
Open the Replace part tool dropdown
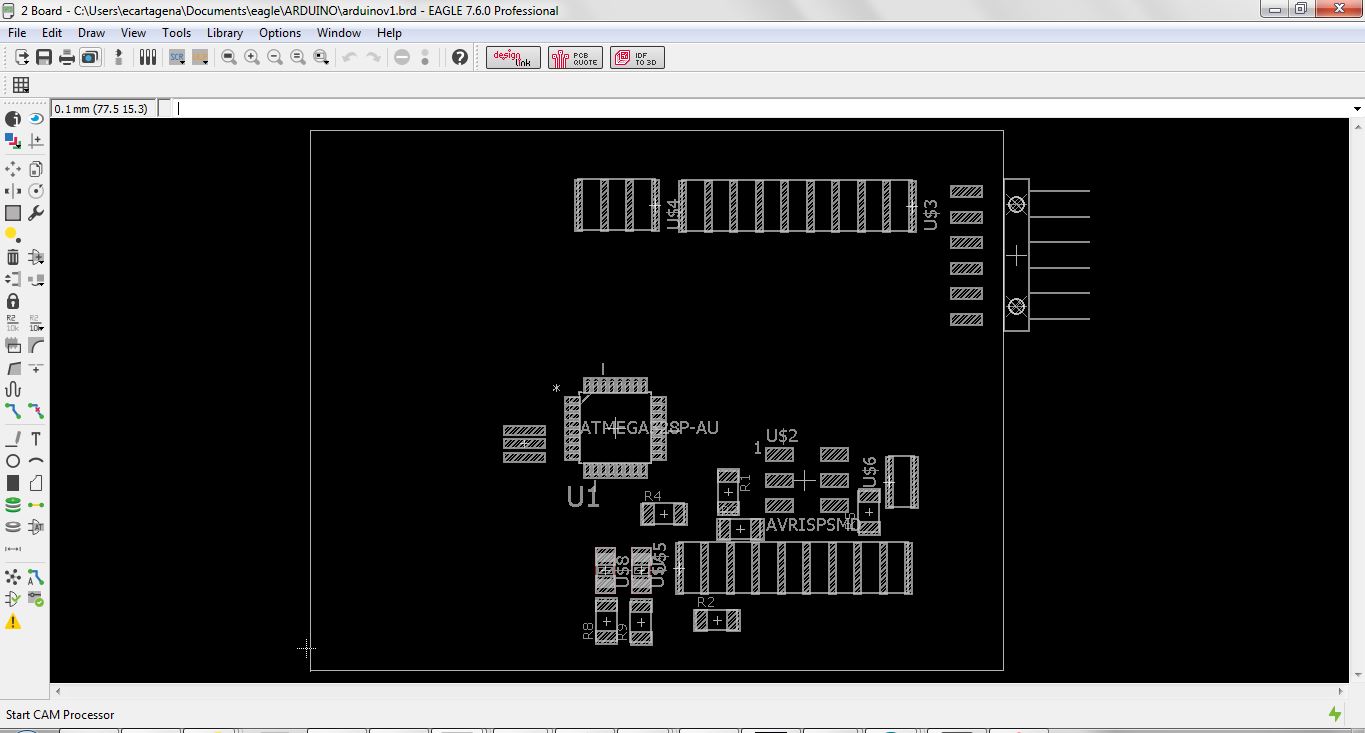(36, 279)
